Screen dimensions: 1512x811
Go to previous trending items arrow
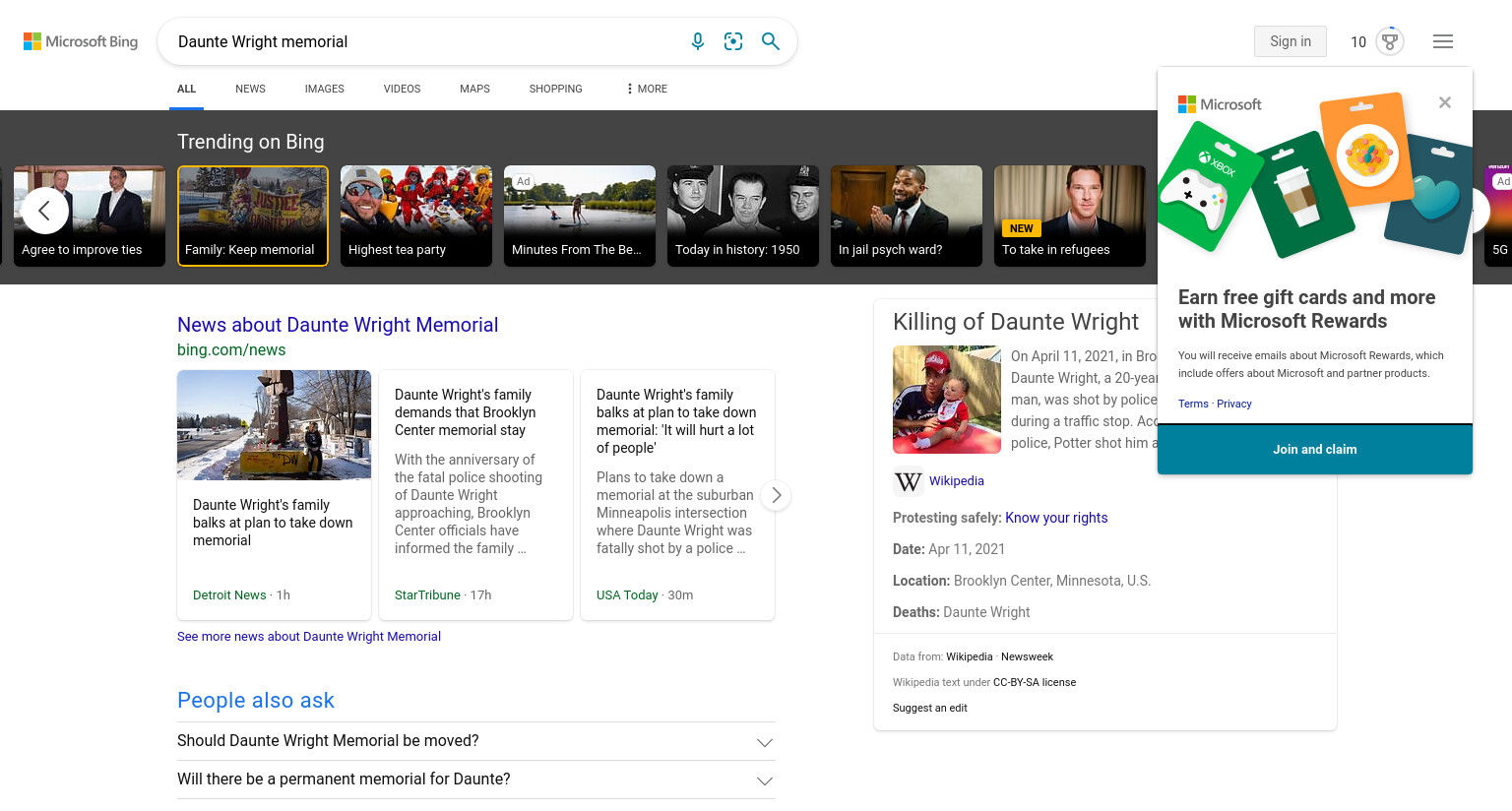click(44, 211)
